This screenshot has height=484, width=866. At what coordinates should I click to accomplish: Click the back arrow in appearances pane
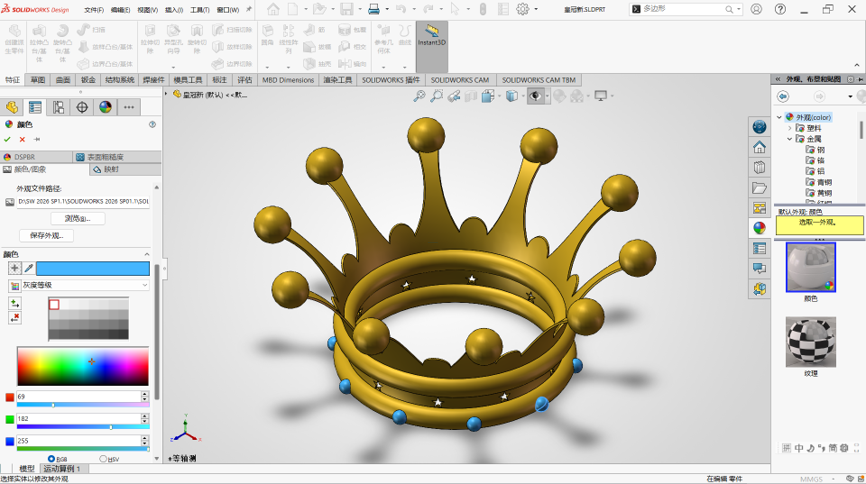[x=783, y=96]
